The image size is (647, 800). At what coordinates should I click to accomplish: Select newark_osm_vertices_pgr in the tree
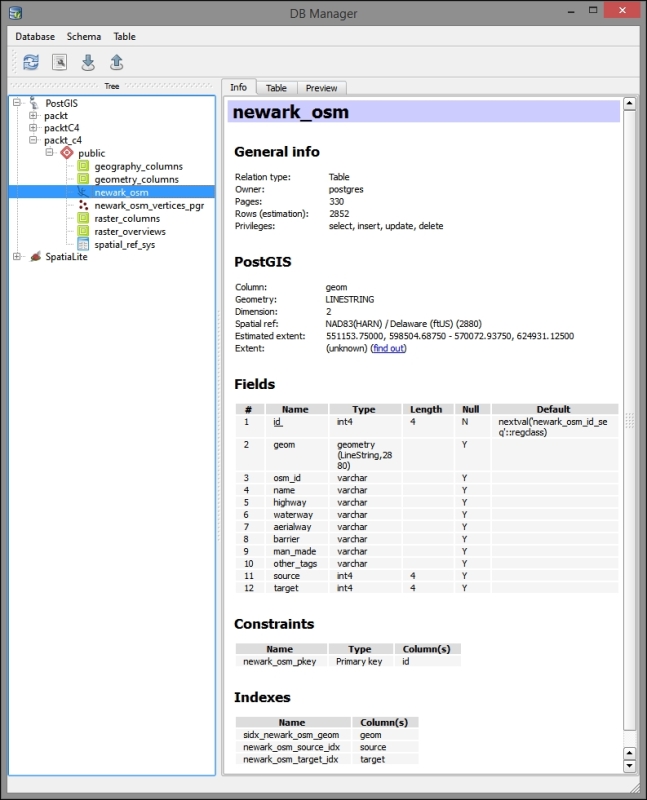tap(149, 206)
